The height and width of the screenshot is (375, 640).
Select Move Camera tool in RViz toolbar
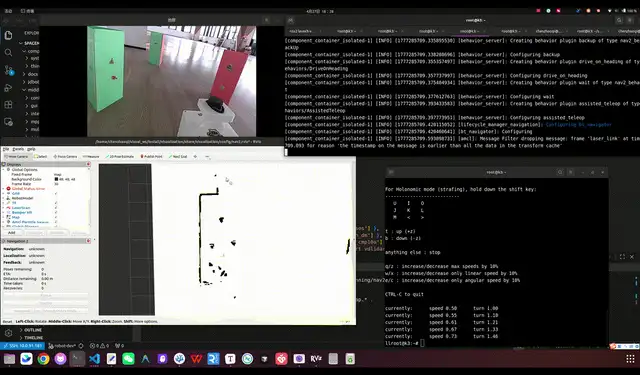16,156
